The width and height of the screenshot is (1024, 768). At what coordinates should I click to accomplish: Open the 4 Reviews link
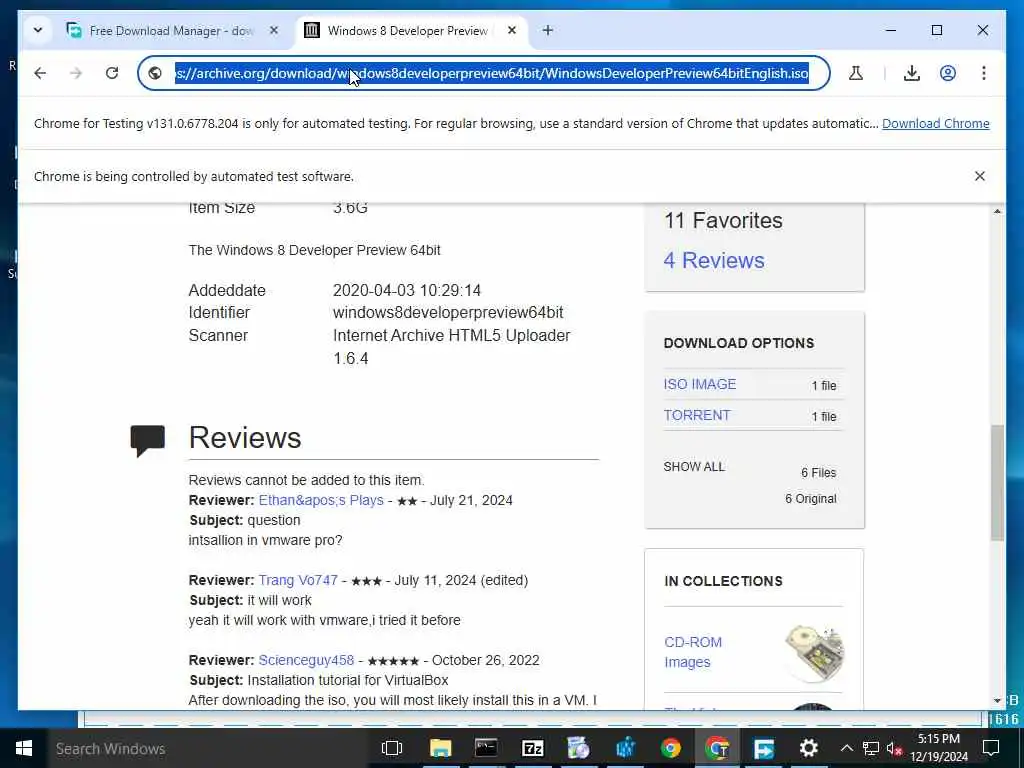pyautogui.click(x=714, y=261)
